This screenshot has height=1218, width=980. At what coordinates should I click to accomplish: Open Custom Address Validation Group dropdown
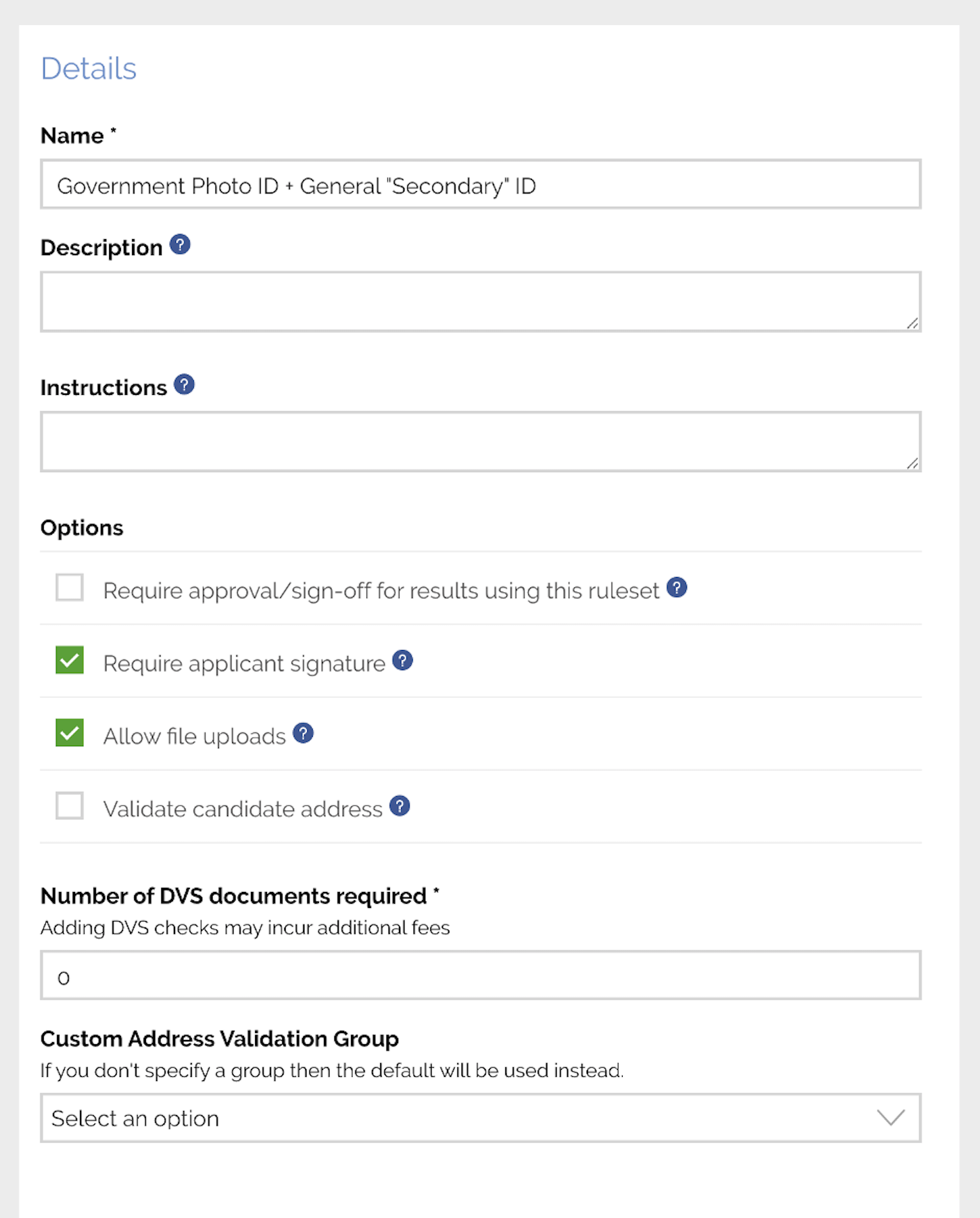point(481,1118)
